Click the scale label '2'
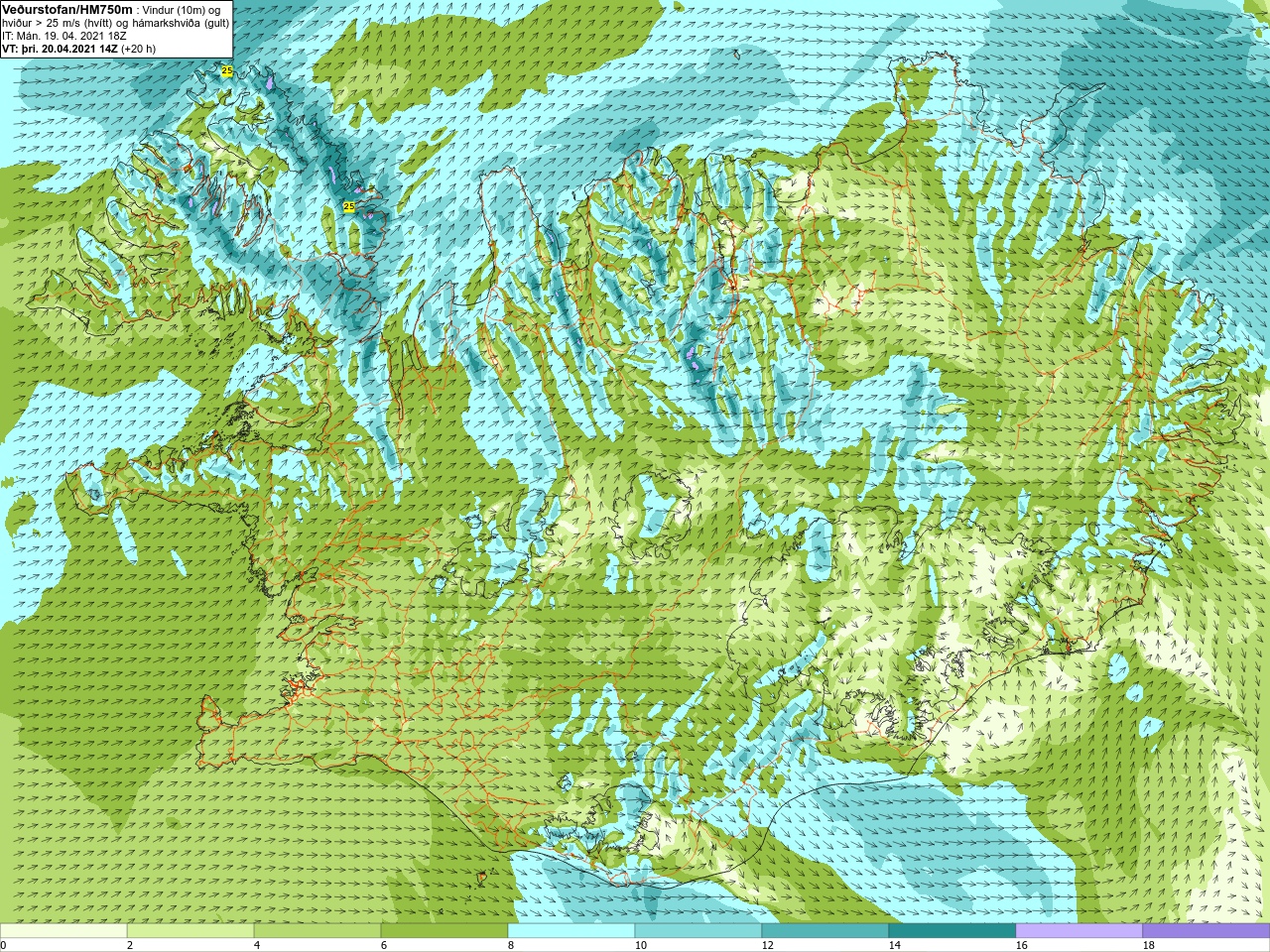Image resolution: width=1270 pixels, height=952 pixels. 130,945
